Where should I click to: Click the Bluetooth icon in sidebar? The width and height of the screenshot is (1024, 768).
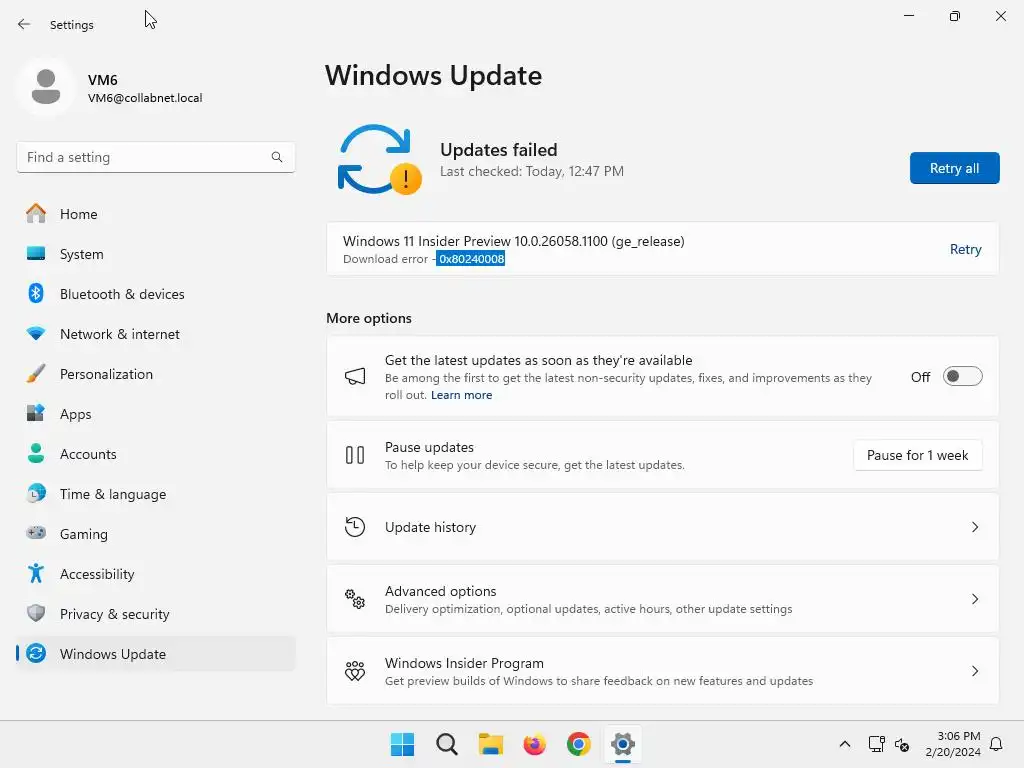[x=36, y=293]
